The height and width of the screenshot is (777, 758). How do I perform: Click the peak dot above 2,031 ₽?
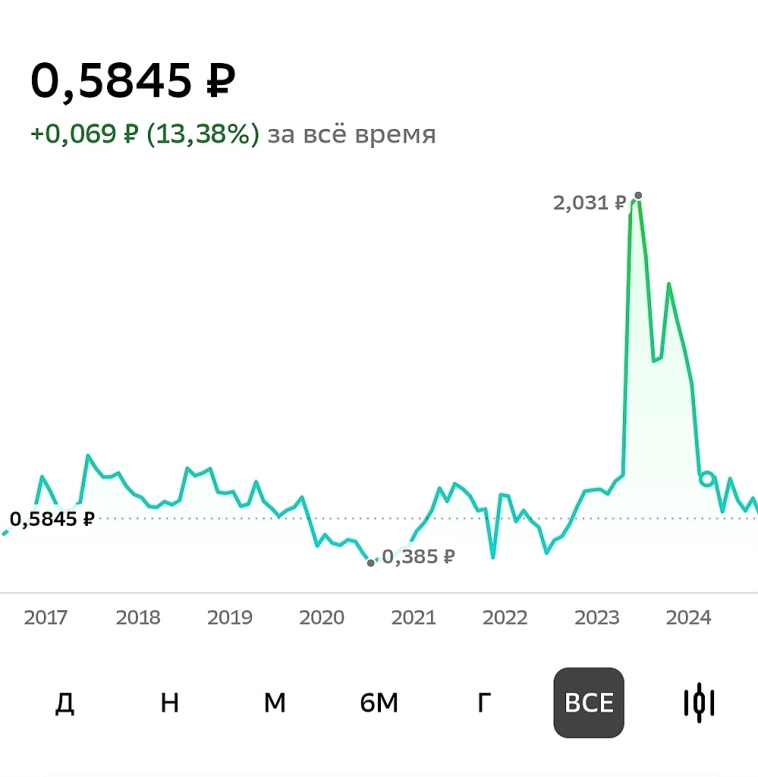pyautogui.click(x=638, y=195)
